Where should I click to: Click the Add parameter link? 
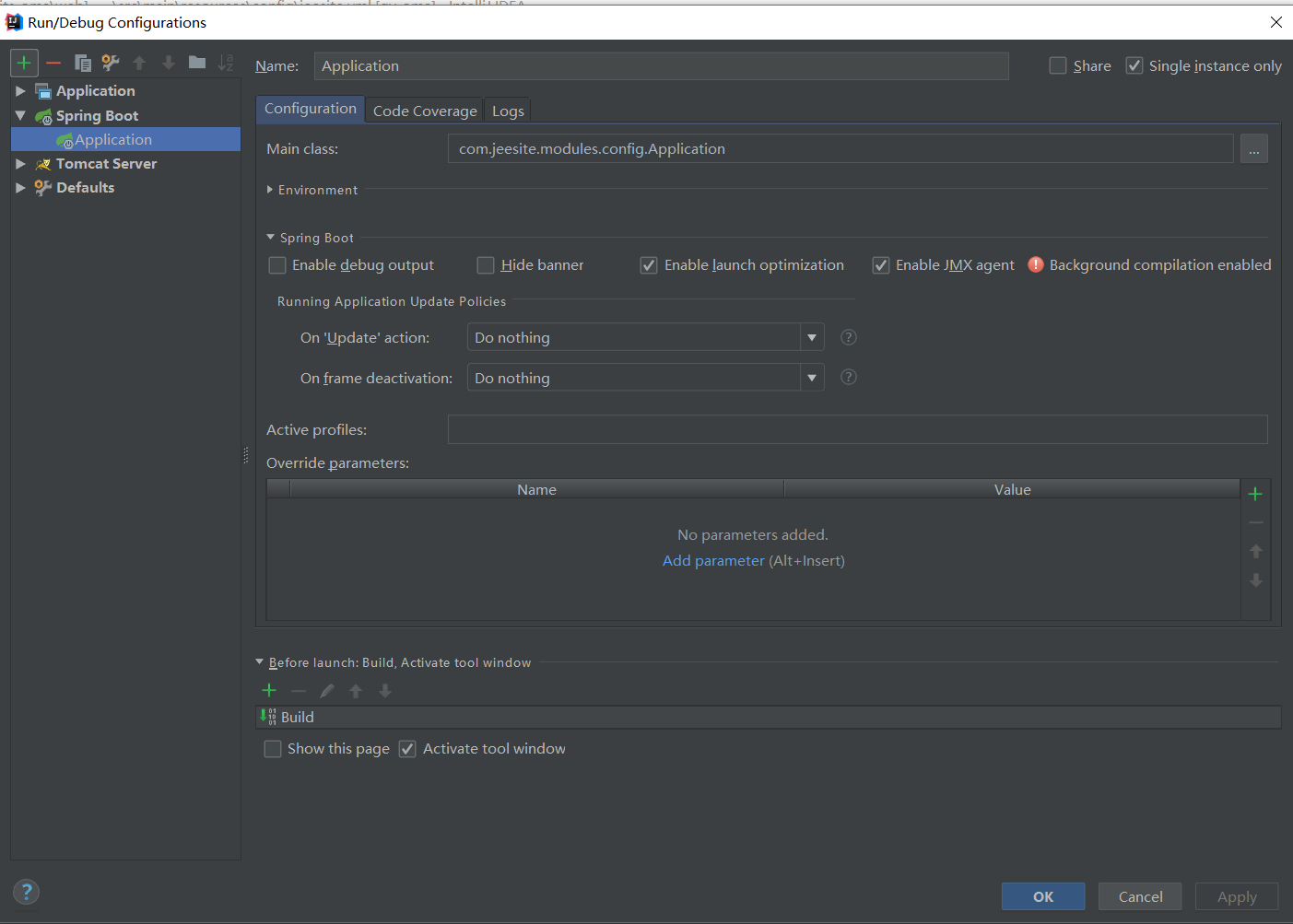(713, 560)
